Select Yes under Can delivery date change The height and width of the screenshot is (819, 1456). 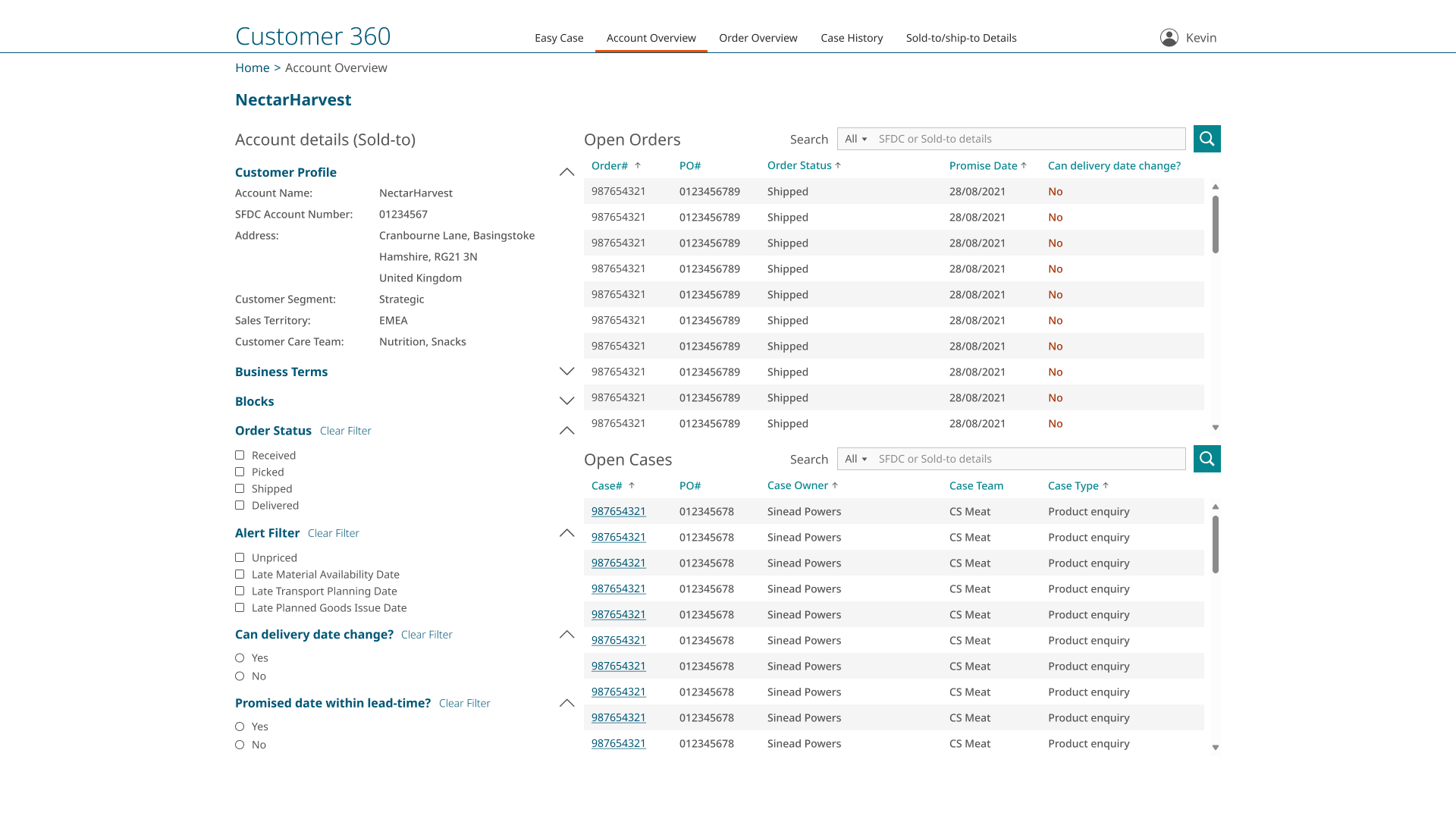(240, 657)
